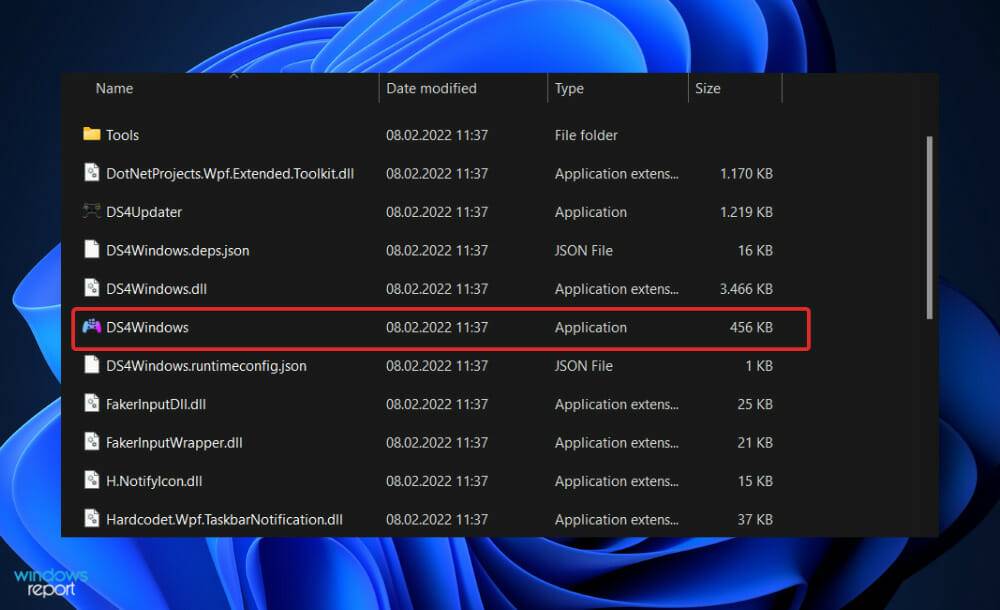Viewport: 1000px width, 610px height.
Task: Select the DS4Windows.dll file name
Action: pyautogui.click(x=156, y=289)
